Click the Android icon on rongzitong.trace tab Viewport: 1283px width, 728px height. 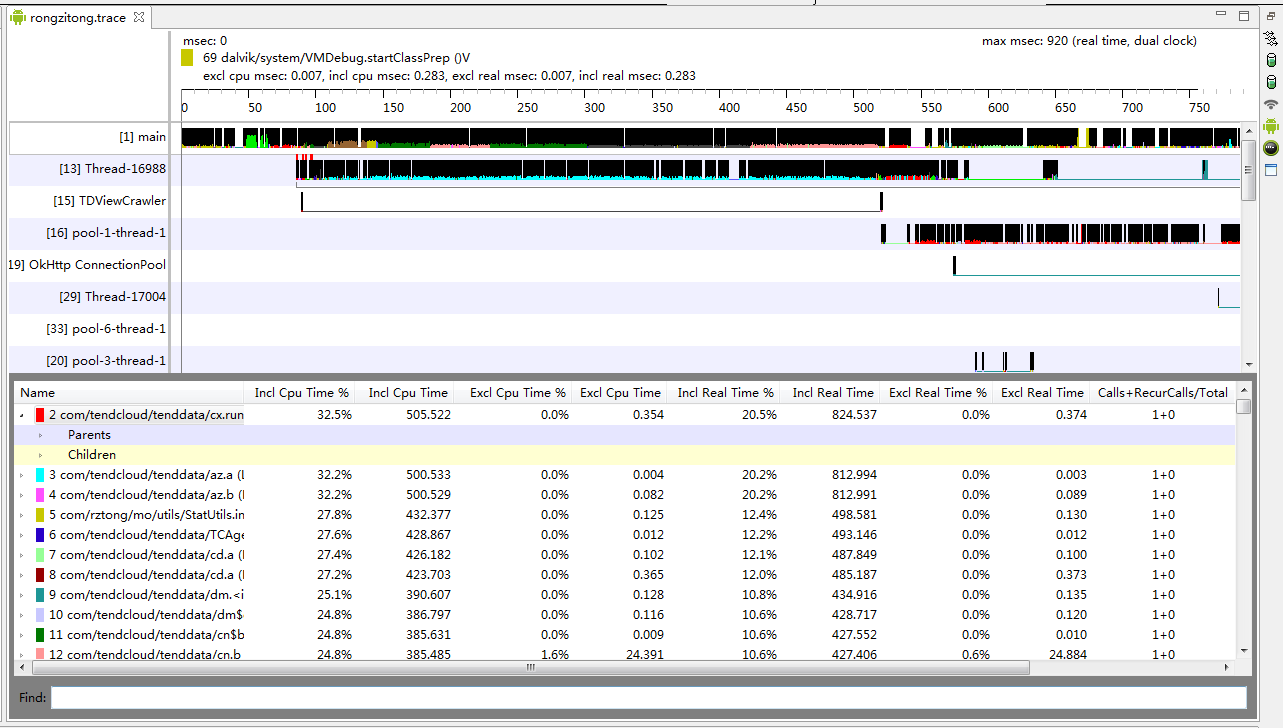point(18,18)
